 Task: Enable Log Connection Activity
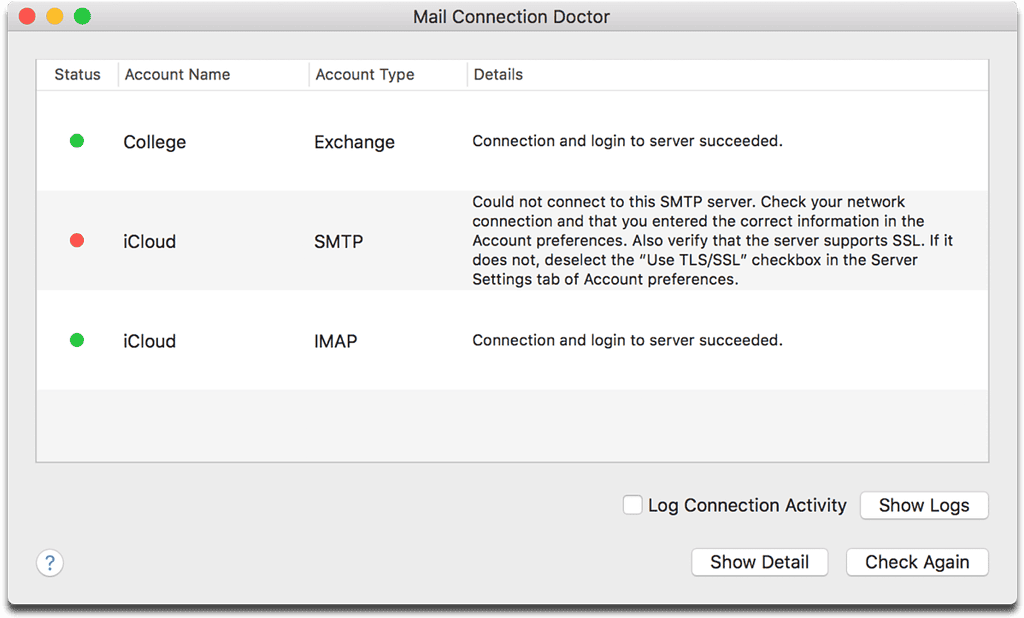coord(632,505)
